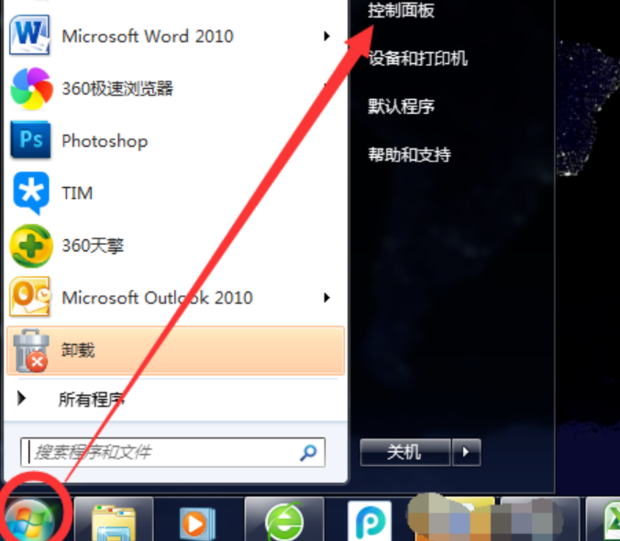620x541 pixels.
Task: Expand the 所有程序 arrow
Action: click(22, 399)
